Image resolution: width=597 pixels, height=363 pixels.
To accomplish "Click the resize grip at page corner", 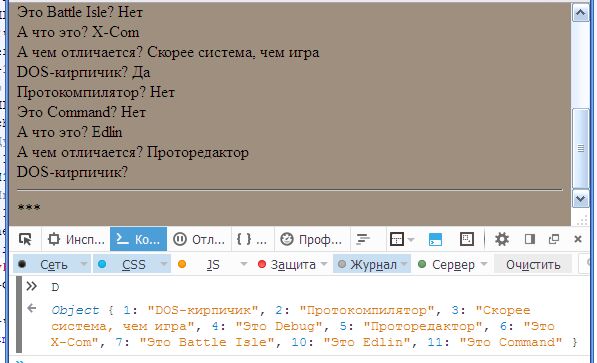I will point(582,220).
